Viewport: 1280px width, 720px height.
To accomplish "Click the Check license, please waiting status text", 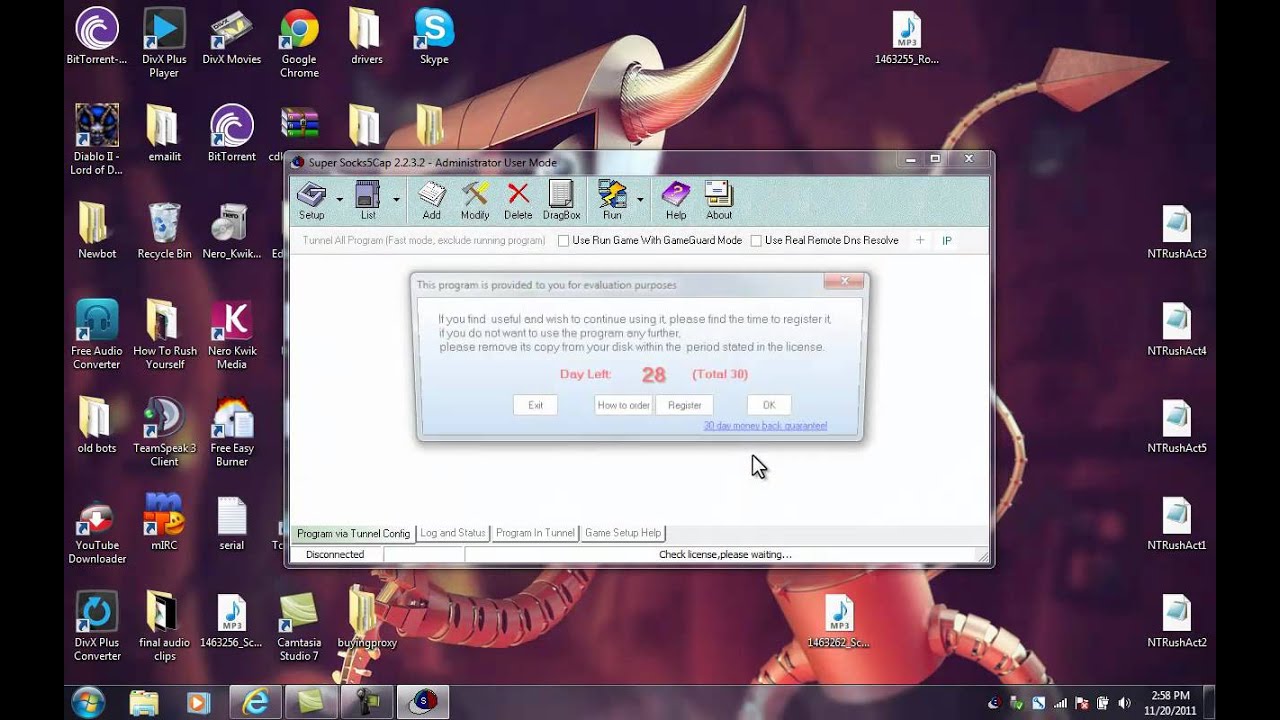I will coord(725,554).
